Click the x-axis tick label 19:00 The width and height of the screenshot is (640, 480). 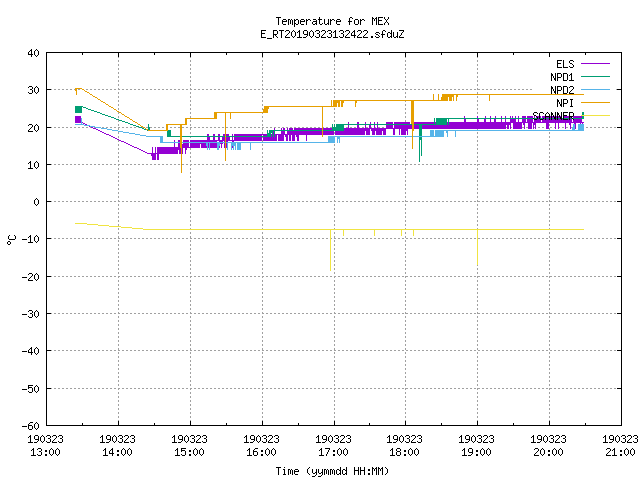click(476, 452)
